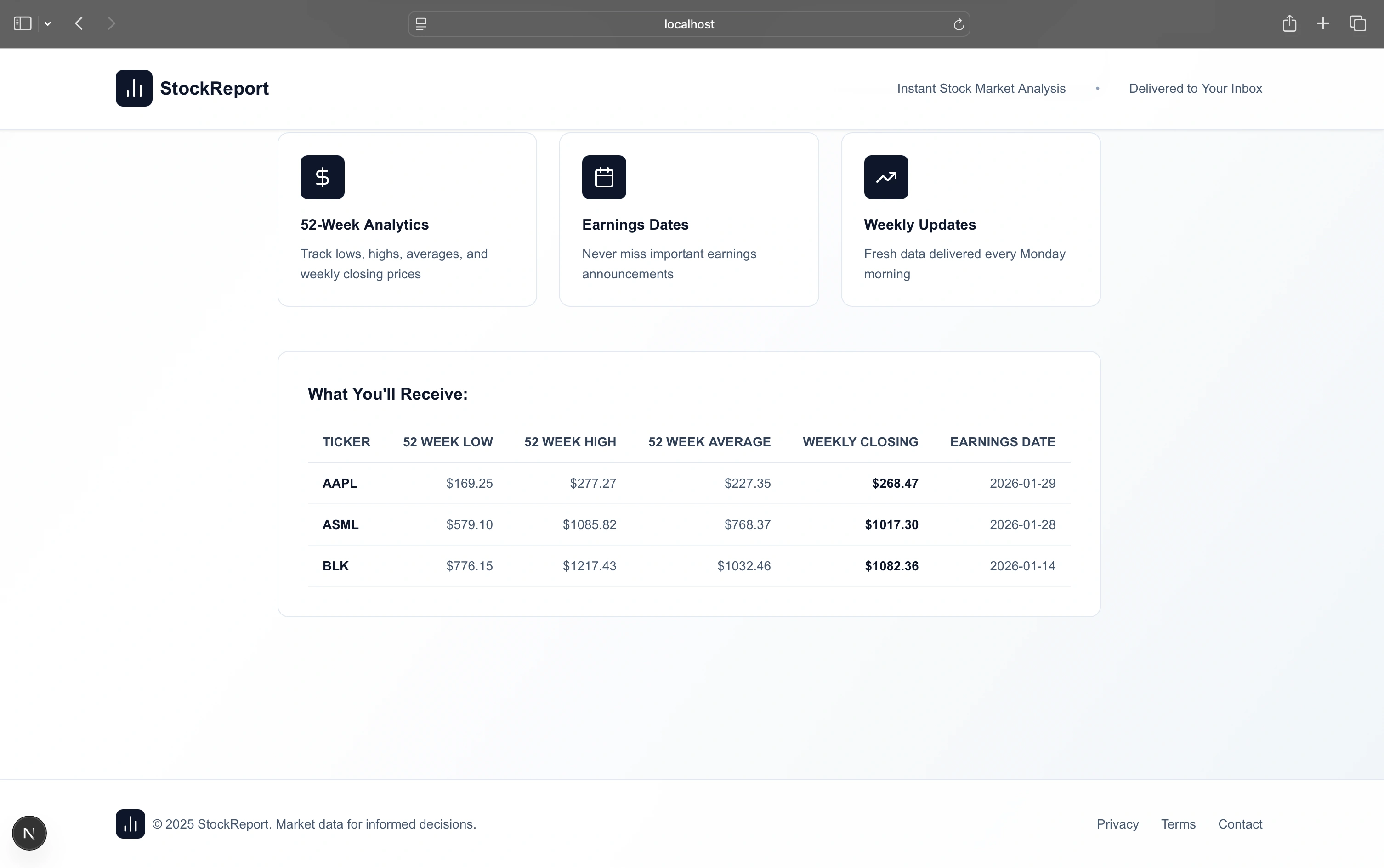Click the trending arrow Weekly Updates icon
This screenshot has height=868, width=1384.
tap(885, 177)
